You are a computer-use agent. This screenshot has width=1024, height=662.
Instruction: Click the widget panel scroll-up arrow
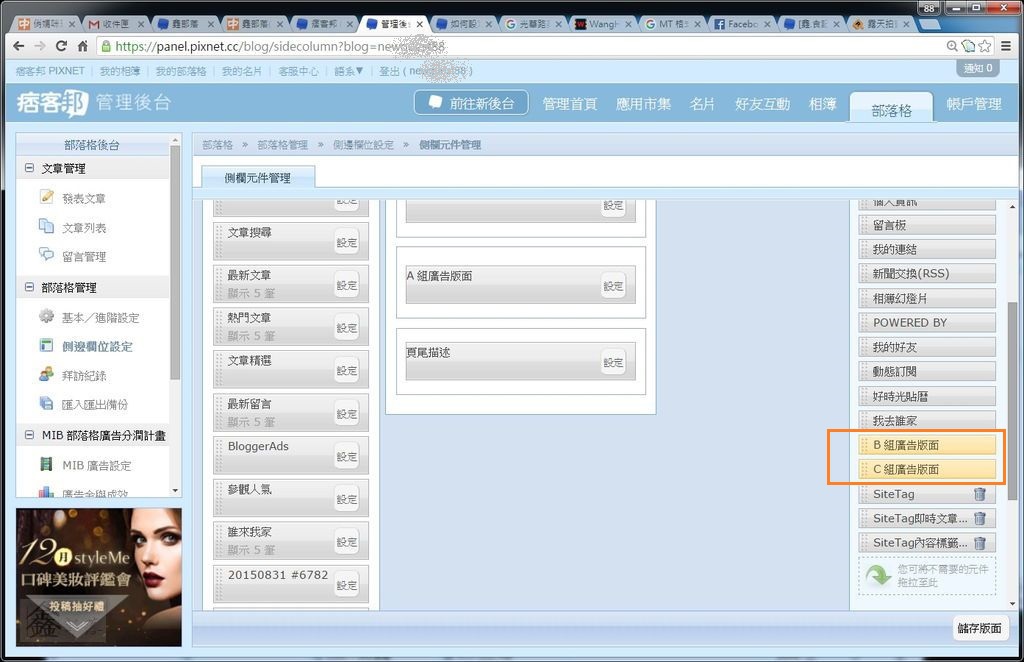coord(1012,206)
